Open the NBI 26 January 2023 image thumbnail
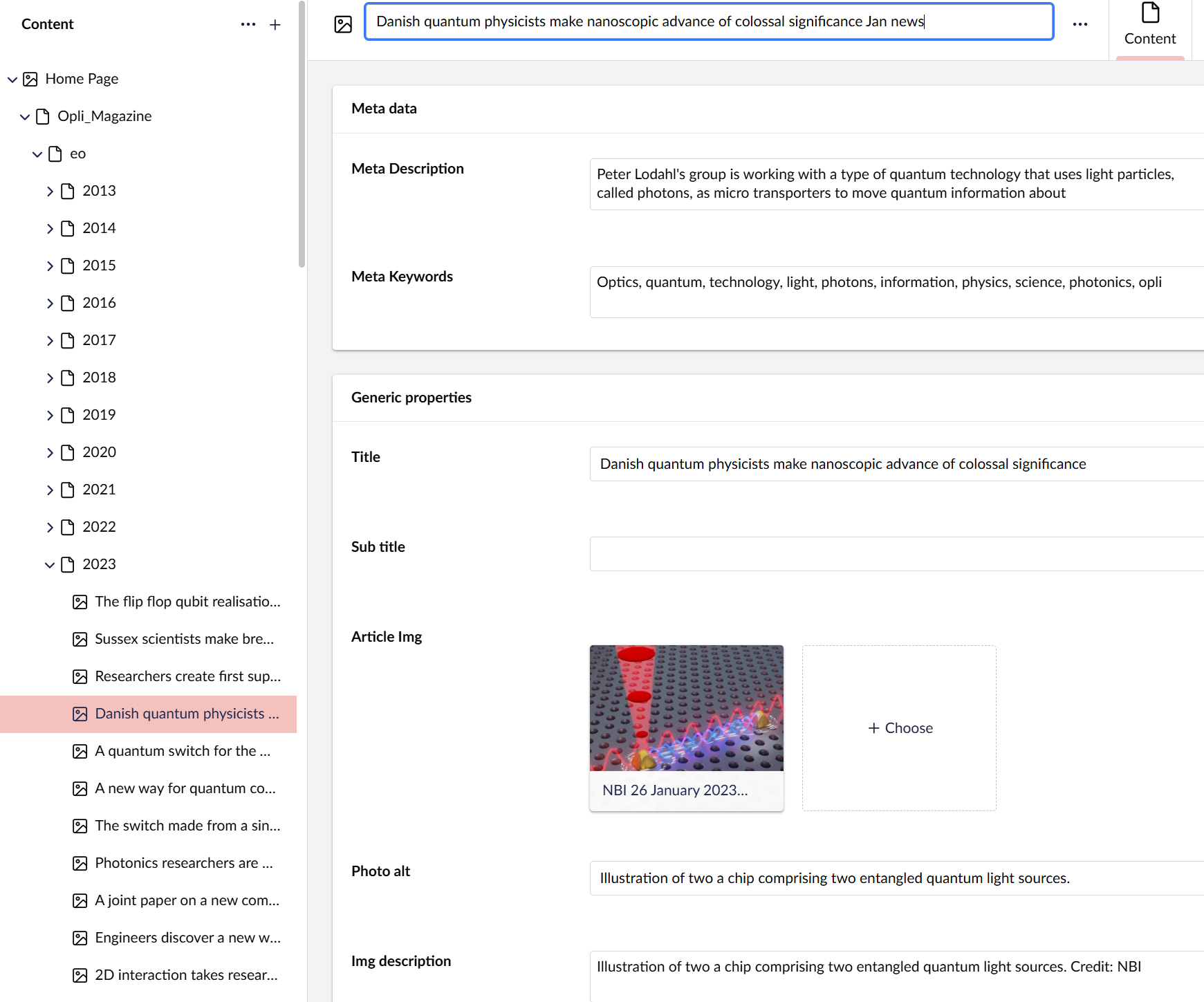The height and width of the screenshot is (1002, 1204). (x=686, y=708)
